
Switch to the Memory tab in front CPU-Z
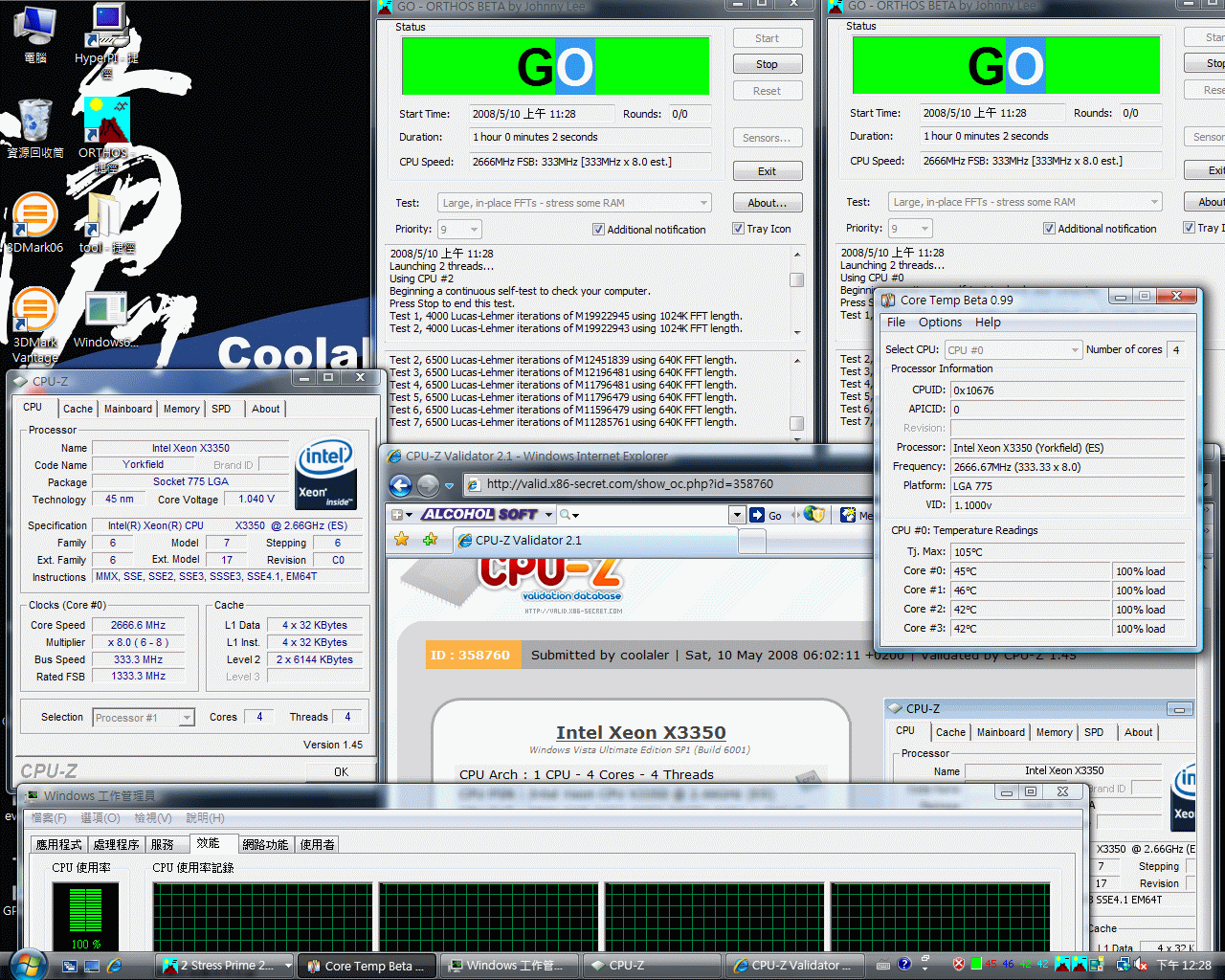click(x=182, y=409)
